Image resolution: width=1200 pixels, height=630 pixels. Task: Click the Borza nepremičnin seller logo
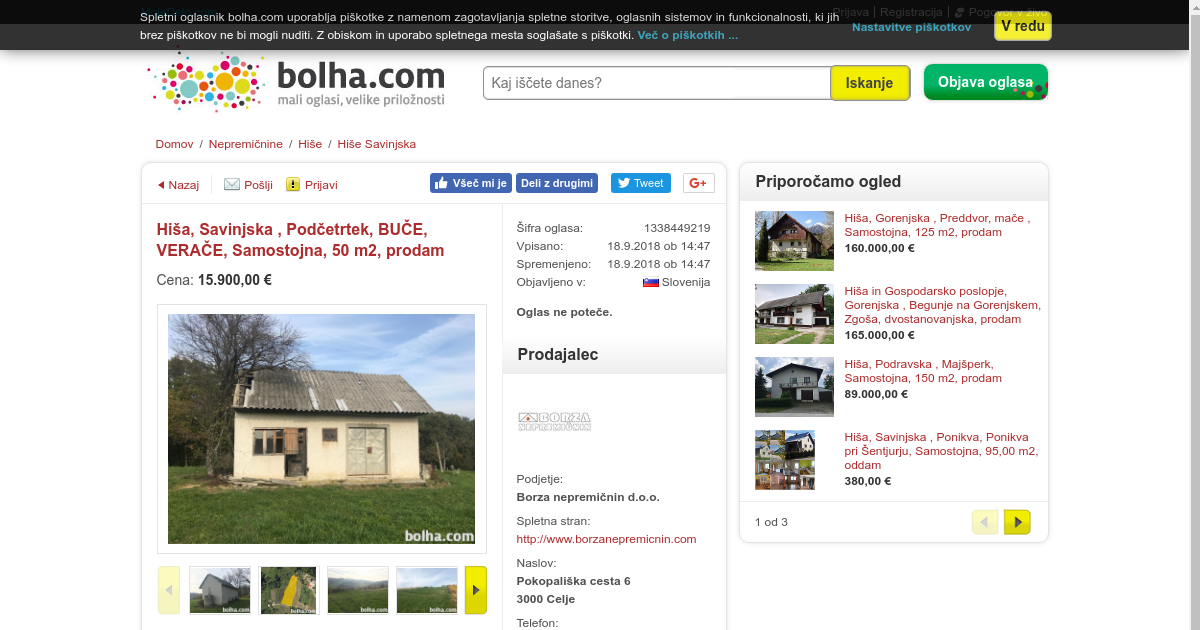554,421
